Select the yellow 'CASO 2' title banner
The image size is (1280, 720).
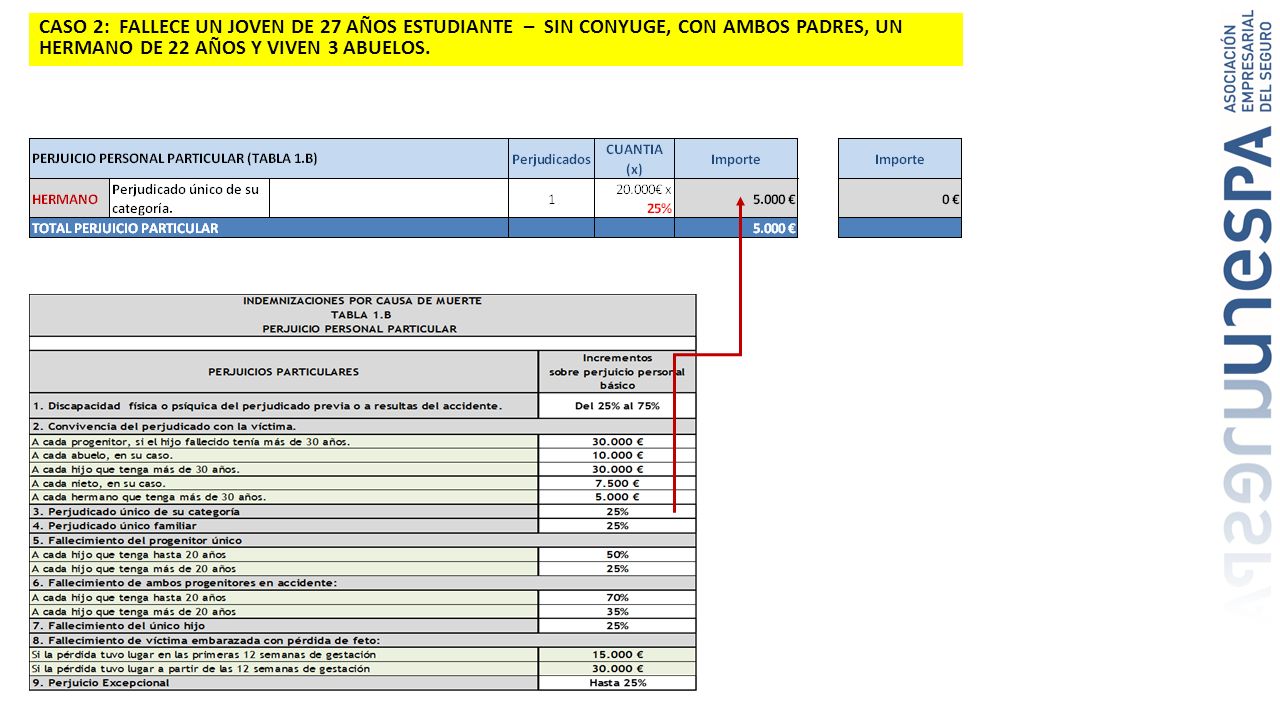496,39
